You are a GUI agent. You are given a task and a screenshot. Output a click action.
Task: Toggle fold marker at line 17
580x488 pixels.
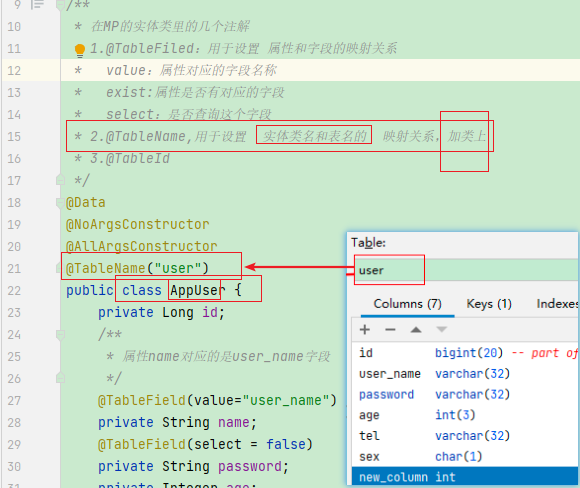pos(60,180)
